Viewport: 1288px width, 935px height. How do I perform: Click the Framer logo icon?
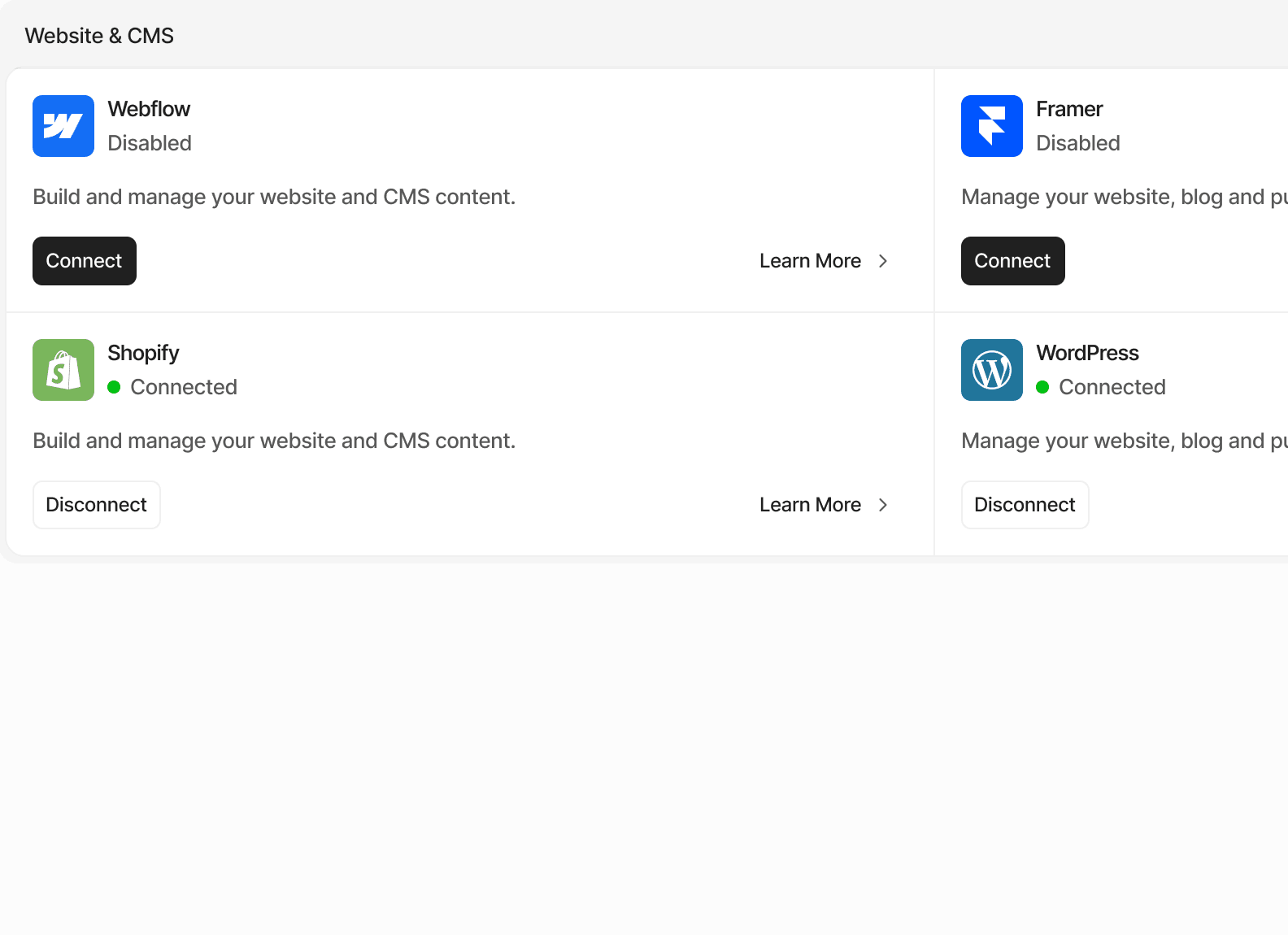click(x=992, y=126)
